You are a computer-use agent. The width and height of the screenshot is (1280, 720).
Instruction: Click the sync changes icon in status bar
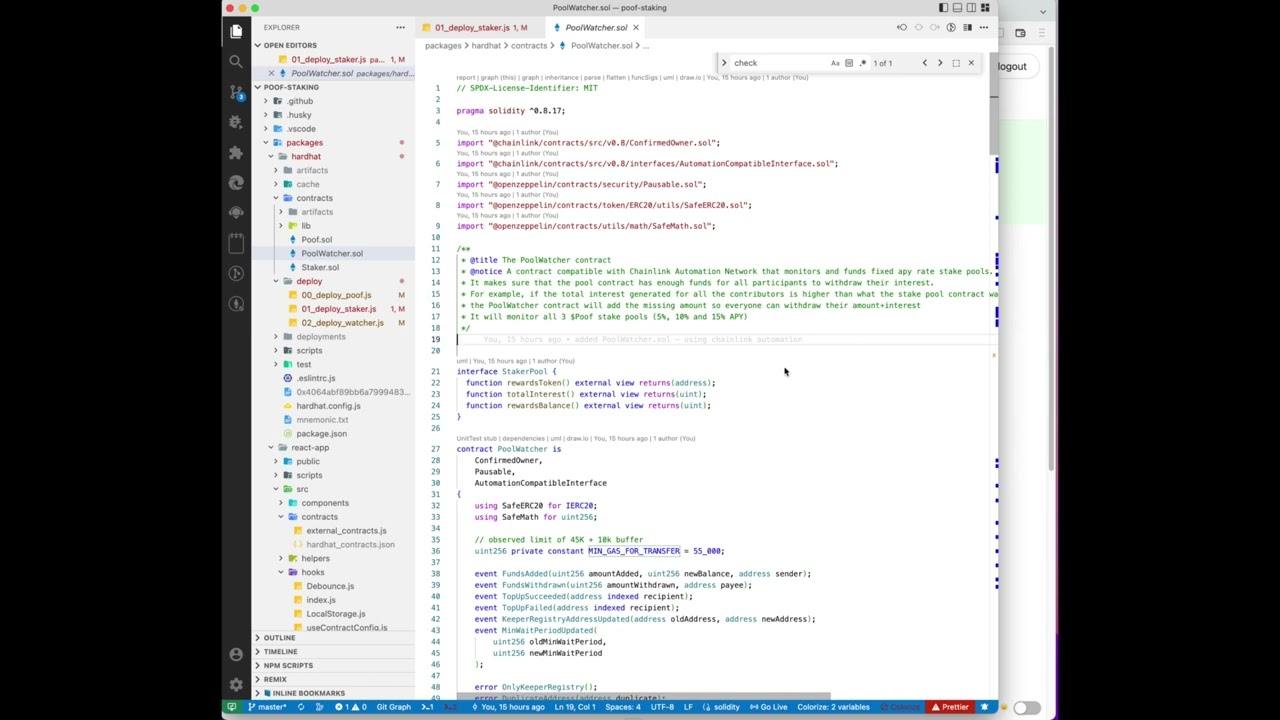(300, 707)
